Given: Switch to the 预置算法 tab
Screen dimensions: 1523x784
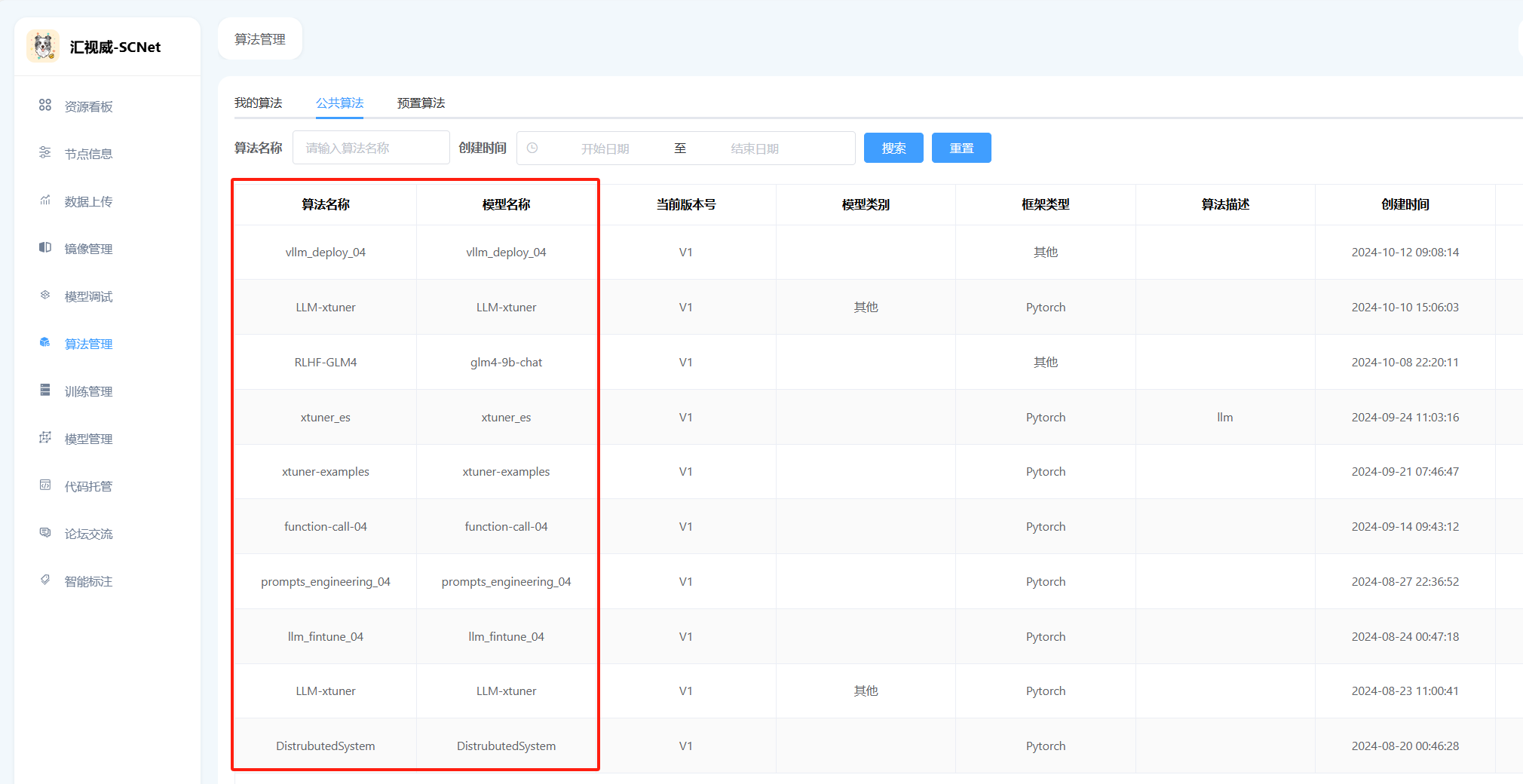Looking at the screenshot, I should coord(421,103).
